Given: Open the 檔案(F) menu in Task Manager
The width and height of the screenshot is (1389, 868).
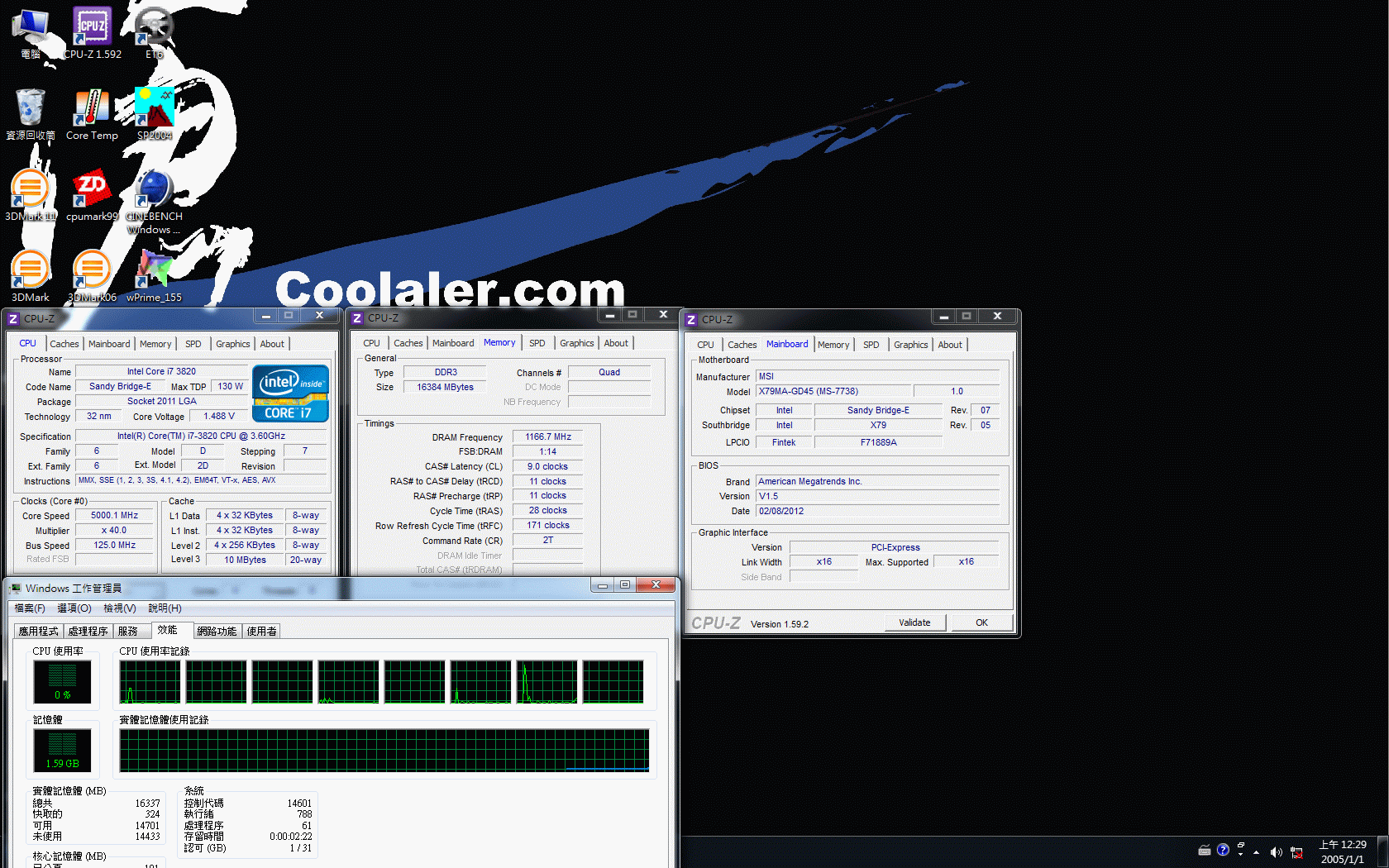Looking at the screenshot, I should click(30, 608).
